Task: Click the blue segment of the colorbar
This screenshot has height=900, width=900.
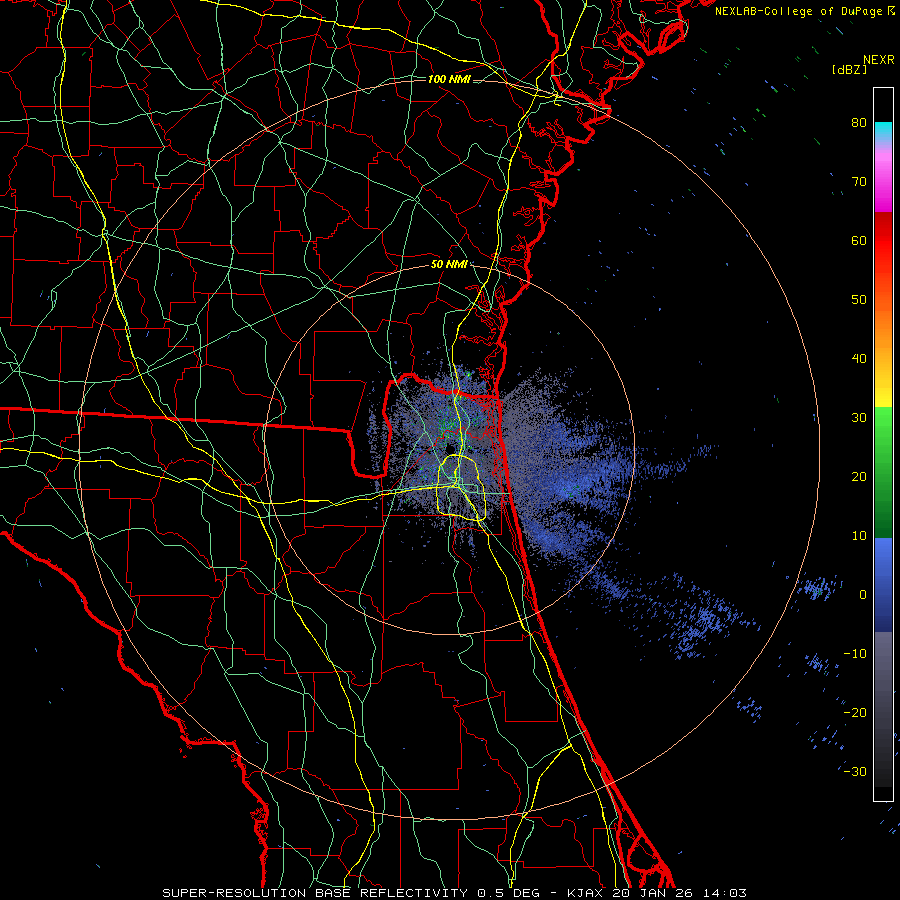Action: pos(883,584)
